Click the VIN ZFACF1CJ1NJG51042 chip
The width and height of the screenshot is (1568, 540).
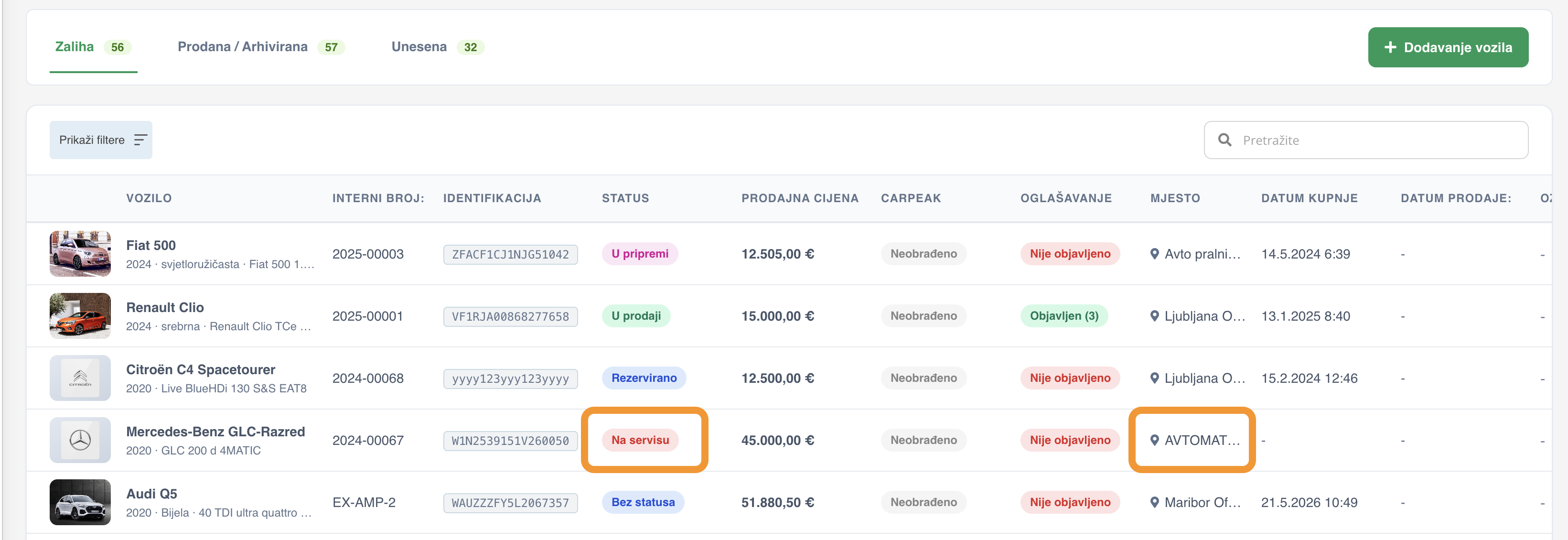click(x=510, y=255)
